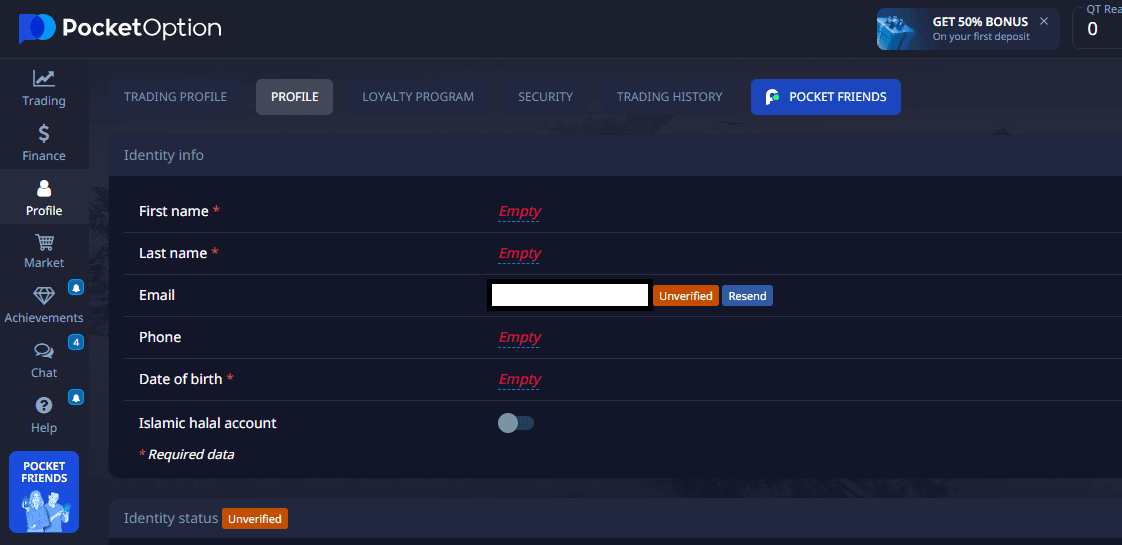Select the Profile person icon in sidebar
Image resolution: width=1122 pixels, height=545 pixels.
[44, 189]
